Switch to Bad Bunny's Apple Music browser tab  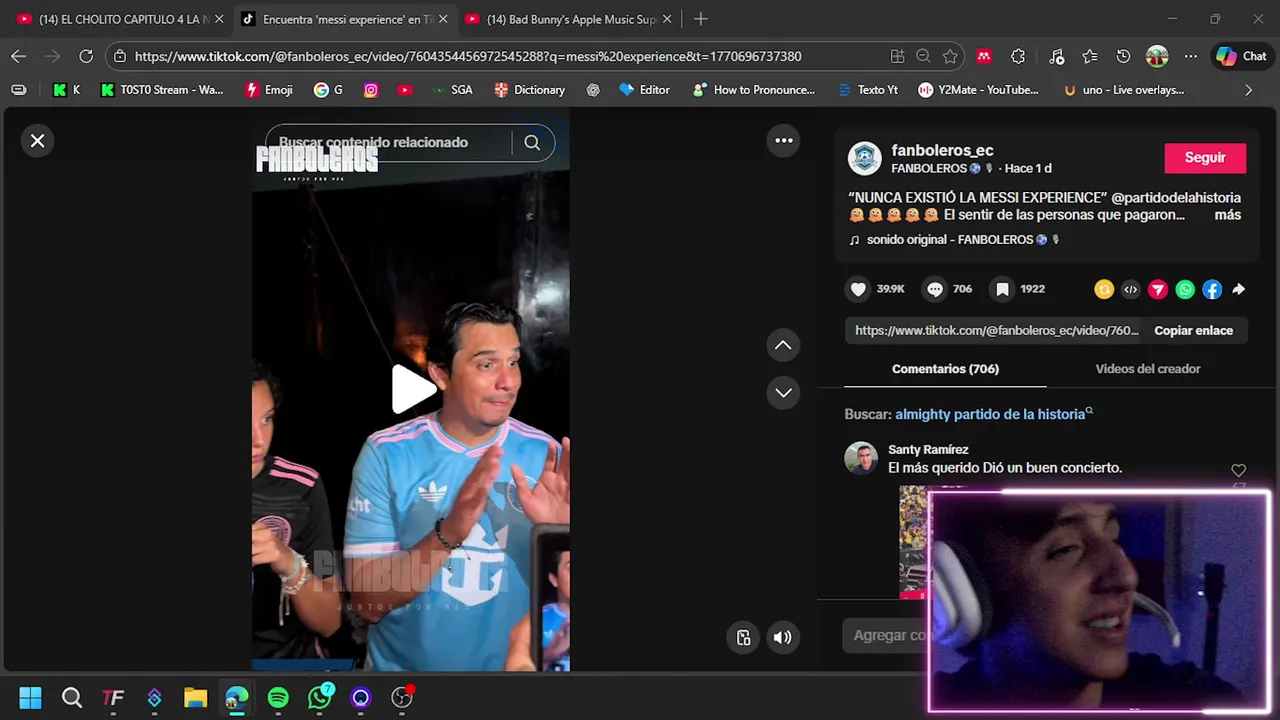(569, 19)
